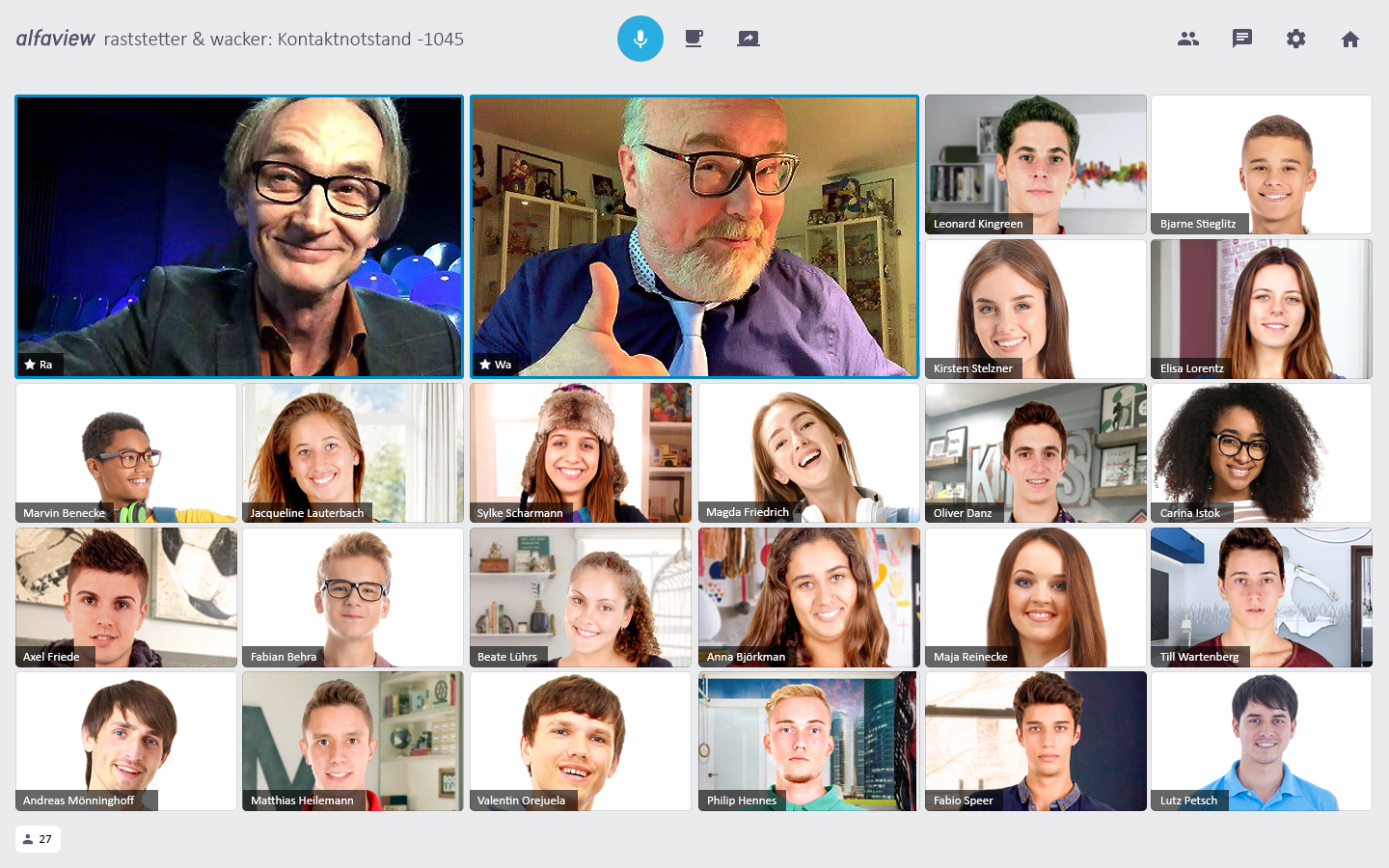Select Jacqueline Lauterbach video tile
1389x868 pixels.
click(x=353, y=453)
